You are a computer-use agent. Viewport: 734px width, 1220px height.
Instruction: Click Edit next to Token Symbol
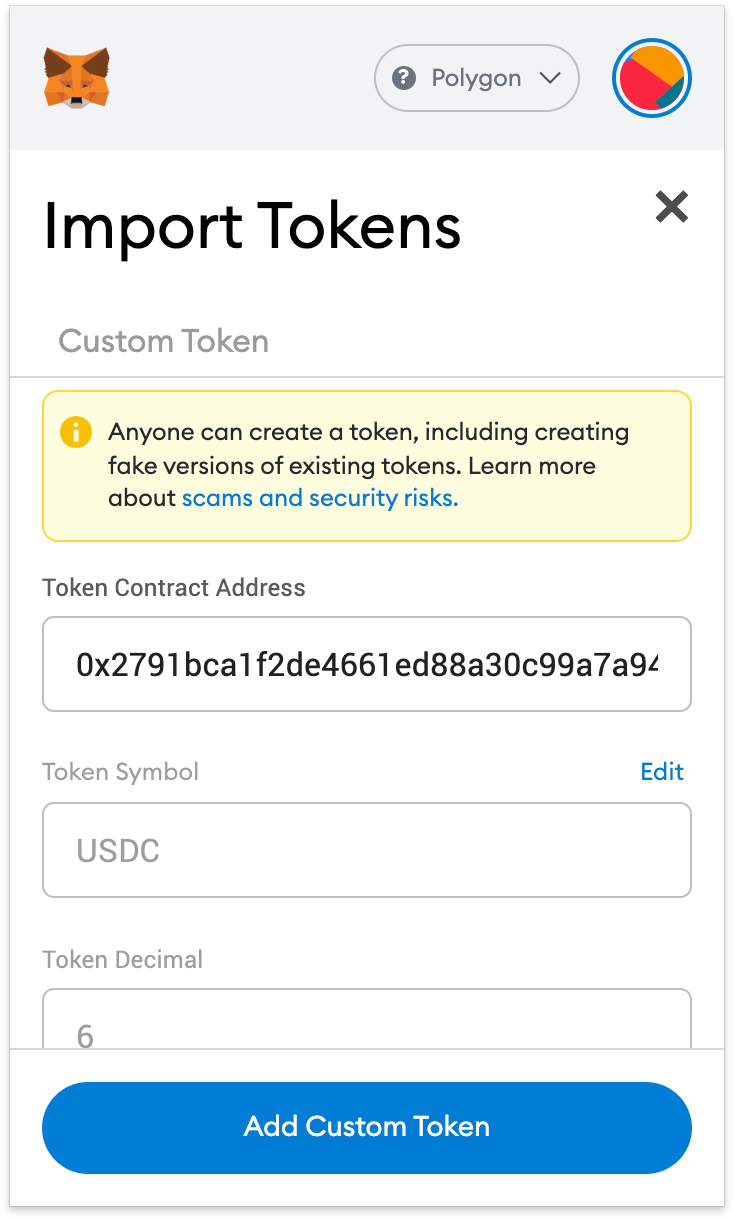pos(661,771)
